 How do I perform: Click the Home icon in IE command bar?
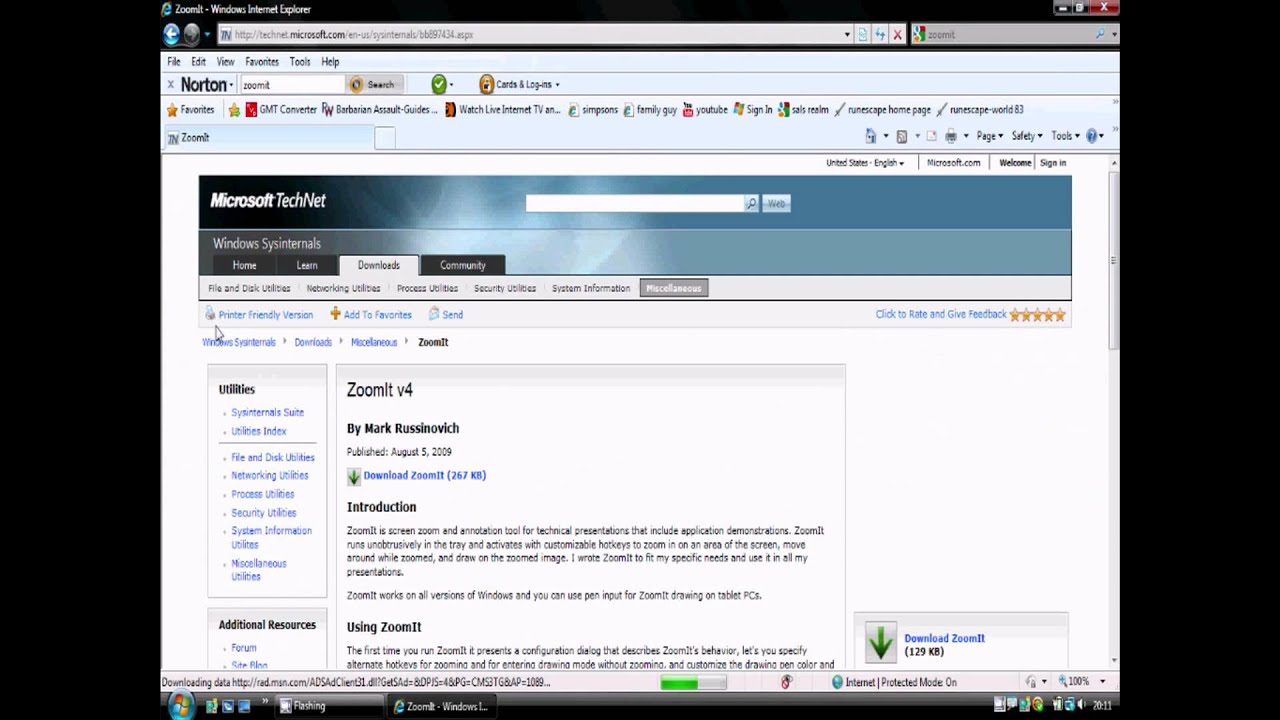(x=871, y=136)
